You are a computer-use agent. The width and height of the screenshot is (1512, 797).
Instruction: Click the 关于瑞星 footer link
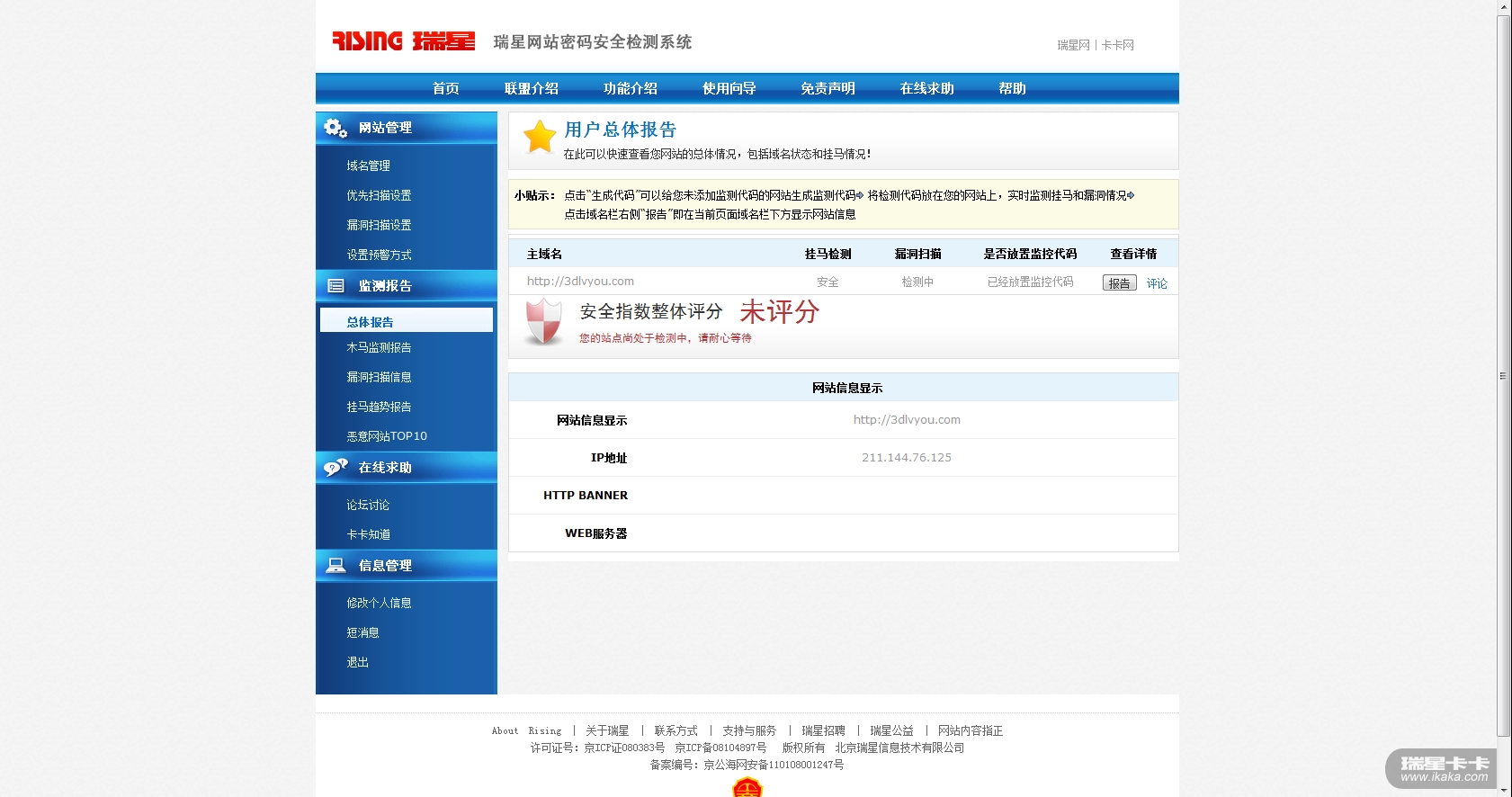(608, 730)
